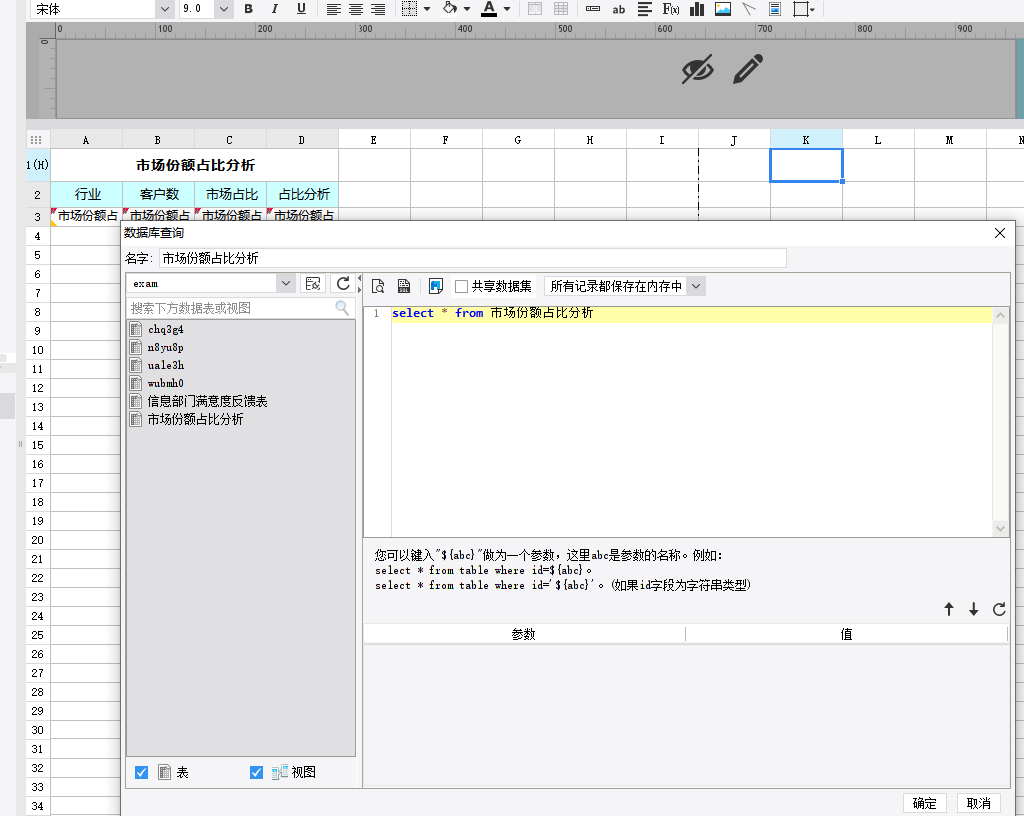Insert a chart using the bar chart icon

tap(697, 9)
